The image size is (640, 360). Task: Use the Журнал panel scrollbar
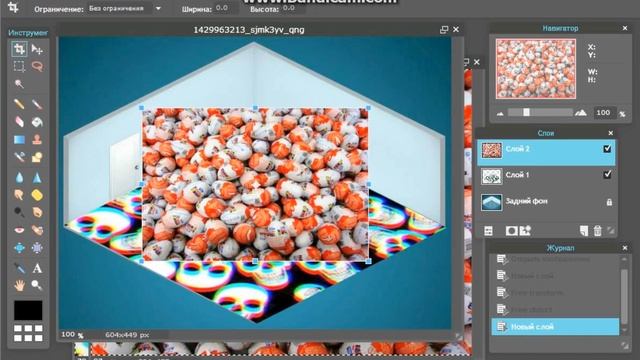pyautogui.click(x=624, y=296)
